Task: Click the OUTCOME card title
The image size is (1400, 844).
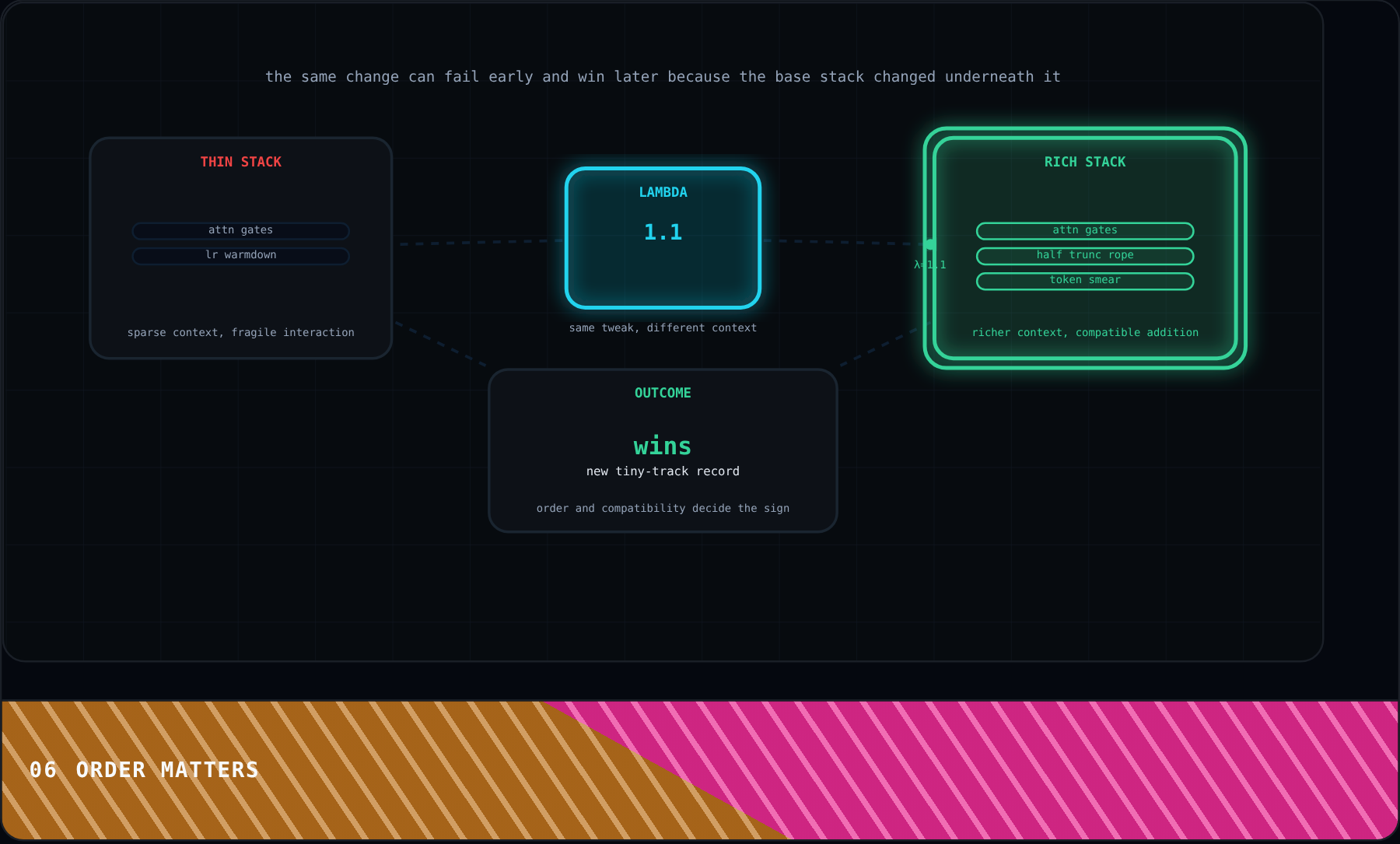Action: coord(663,393)
